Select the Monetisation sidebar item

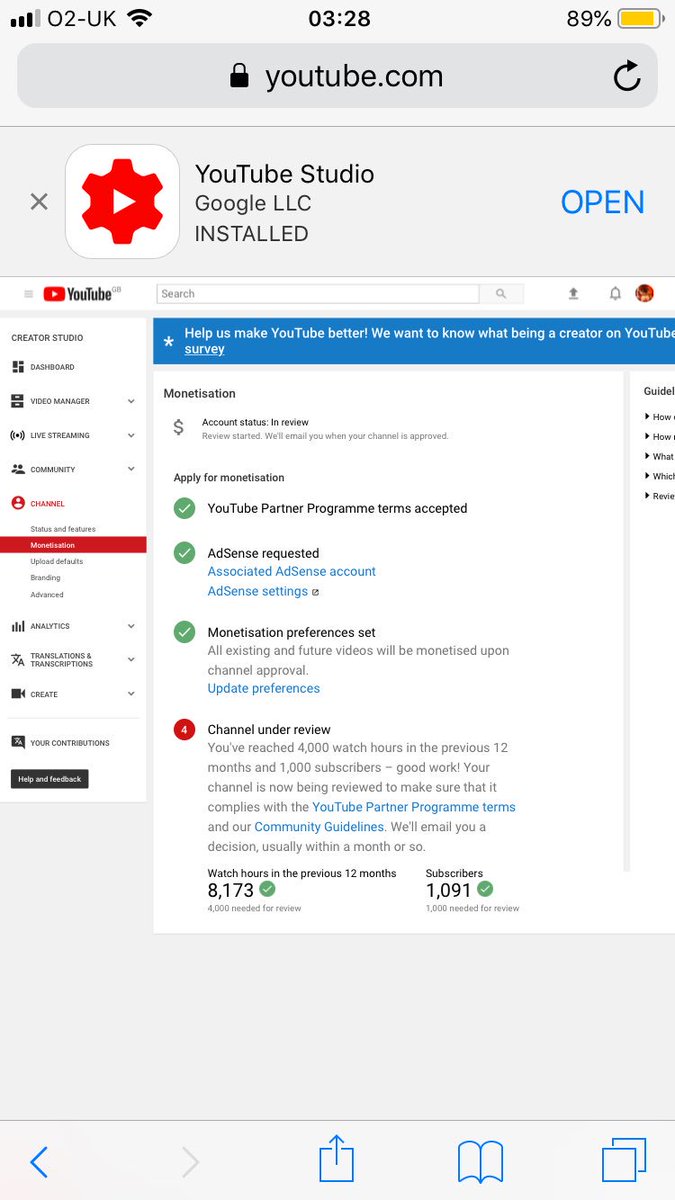click(x=73, y=545)
